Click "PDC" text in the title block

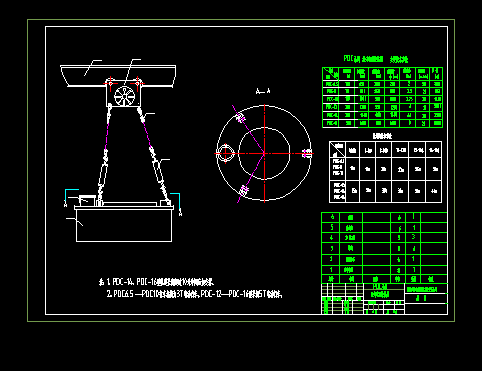[x=379, y=287]
